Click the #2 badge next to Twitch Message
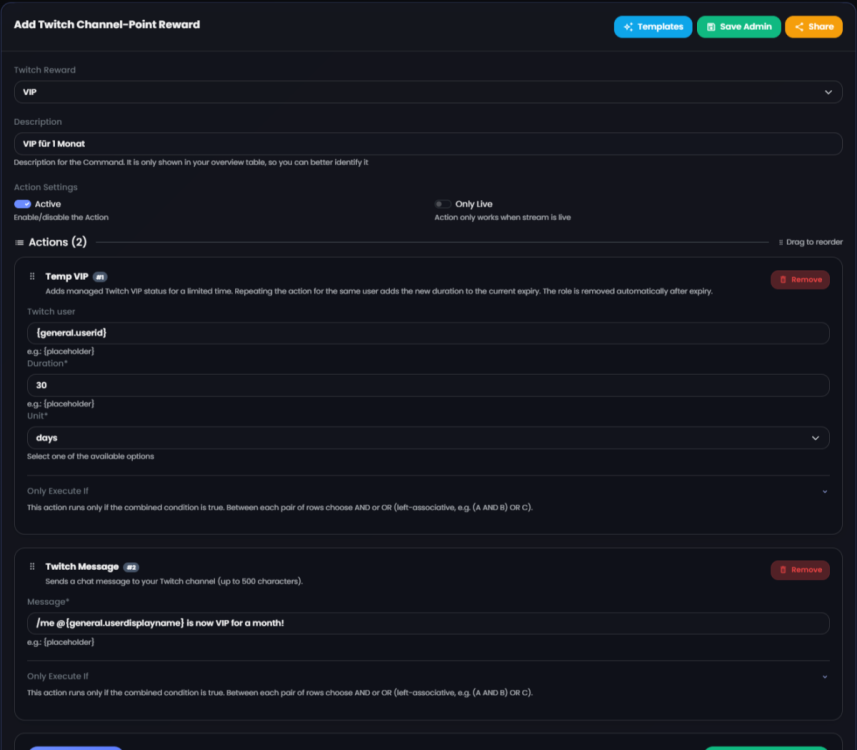The image size is (857, 750). (131, 567)
